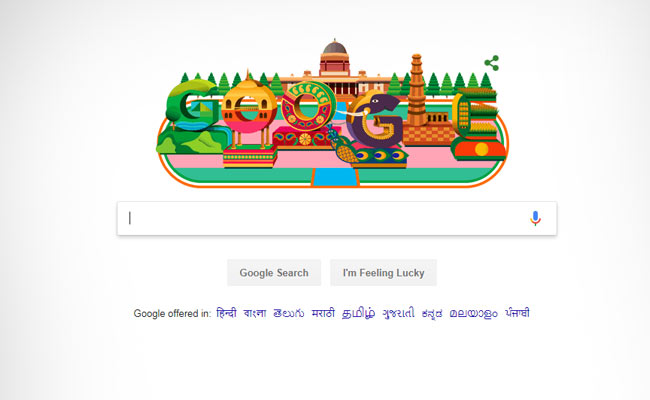Click the I'm Feeling Lucky button

pos(383,273)
